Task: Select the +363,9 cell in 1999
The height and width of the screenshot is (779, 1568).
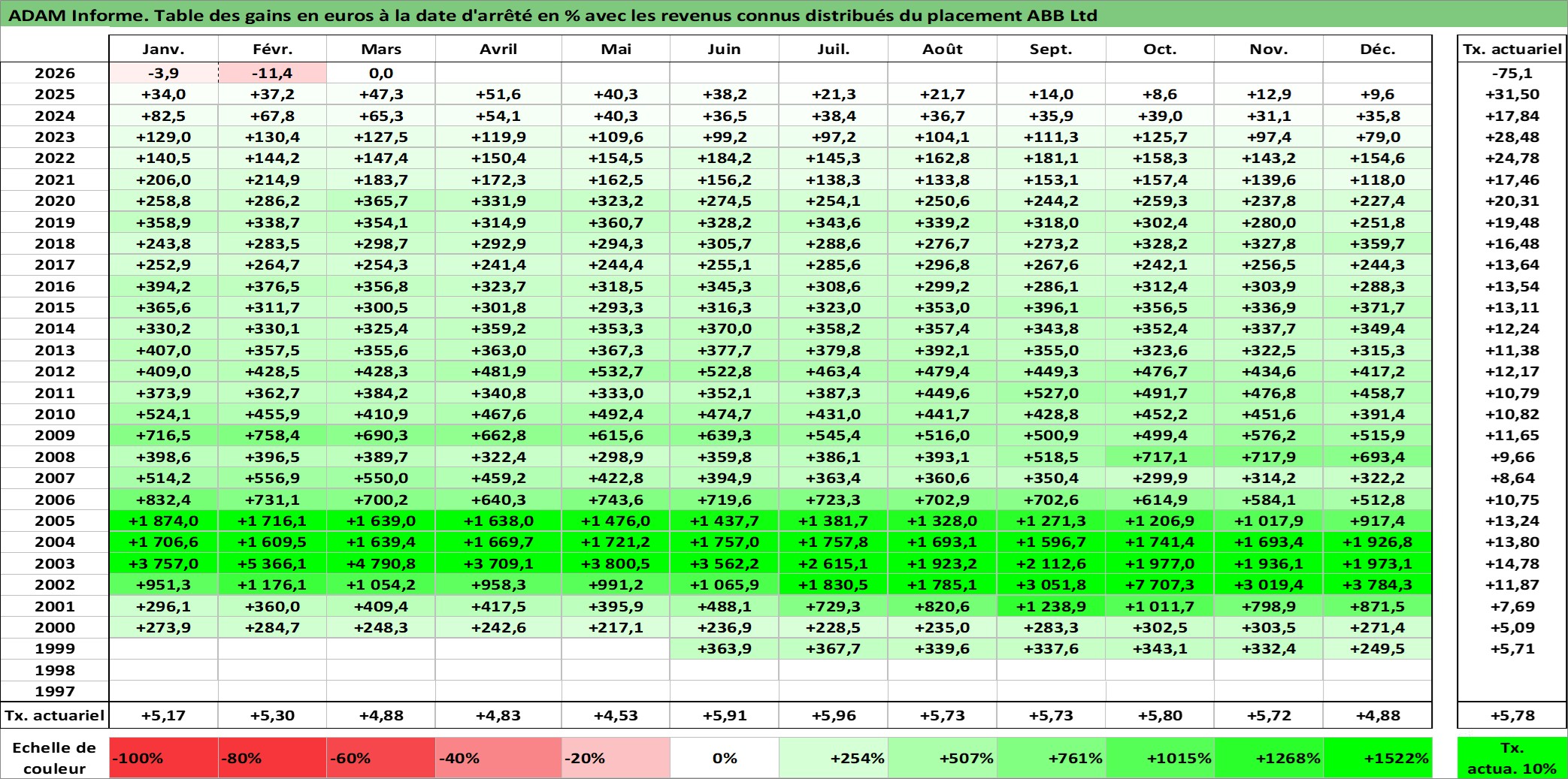Action: pyautogui.click(x=724, y=648)
